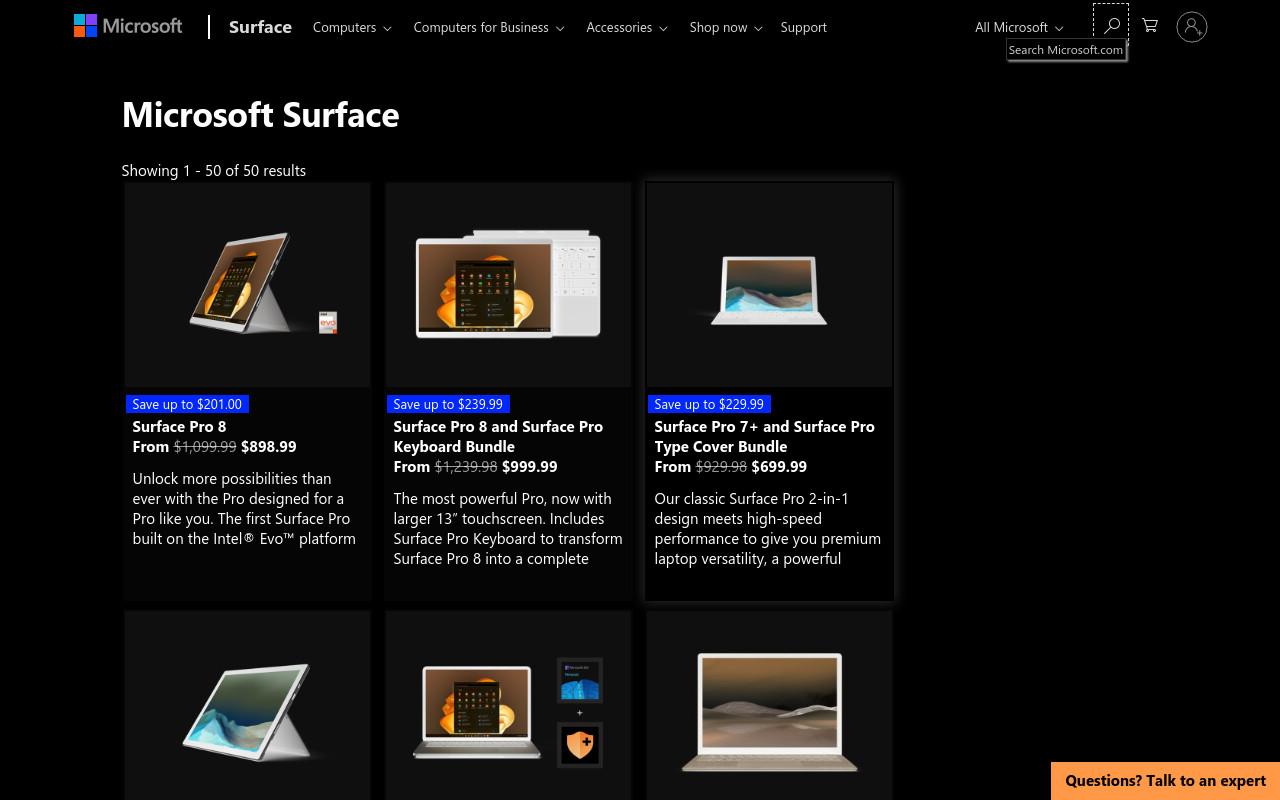Click the Save up to $201.00 badge

coord(187,404)
